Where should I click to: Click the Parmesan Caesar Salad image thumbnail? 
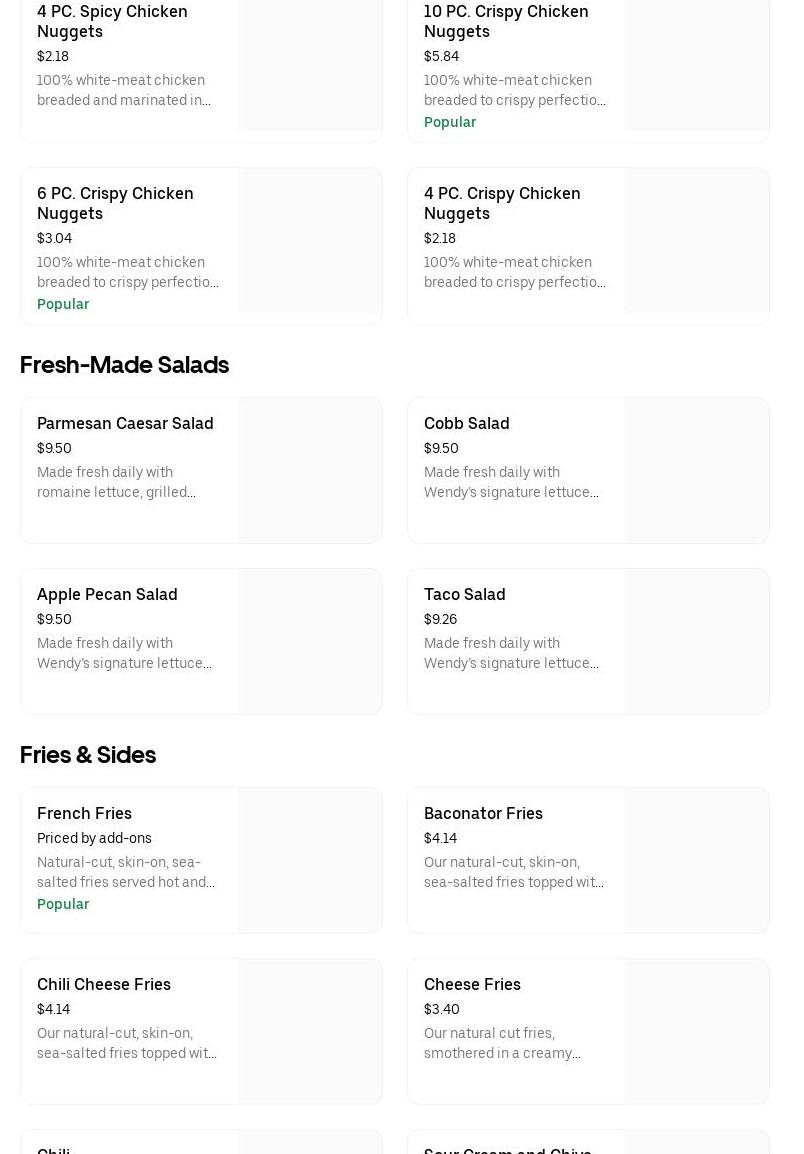coord(310,471)
